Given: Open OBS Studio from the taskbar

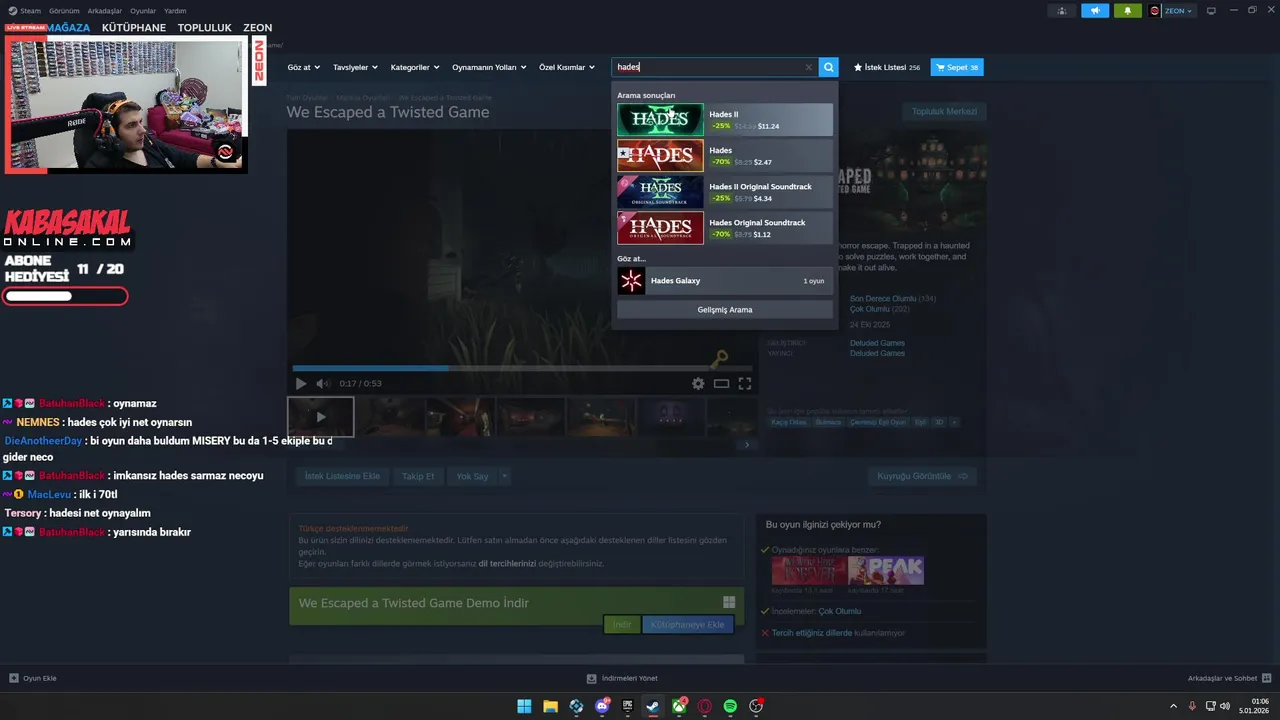Looking at the screenshot, I should pyautogui.click(x=756, y=706).
